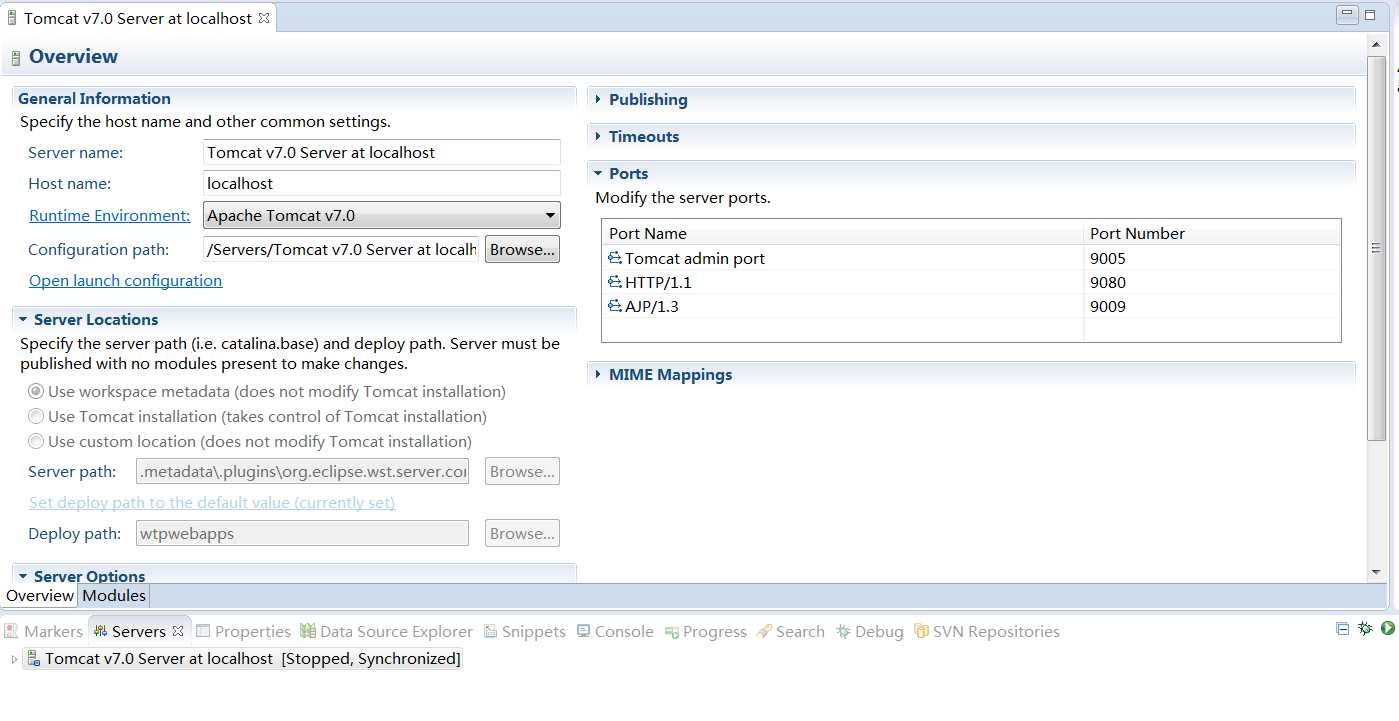Select the AJP/1.3 port name
The image size is (1399, 721).
pyautogui.click(x=652, y=306)
